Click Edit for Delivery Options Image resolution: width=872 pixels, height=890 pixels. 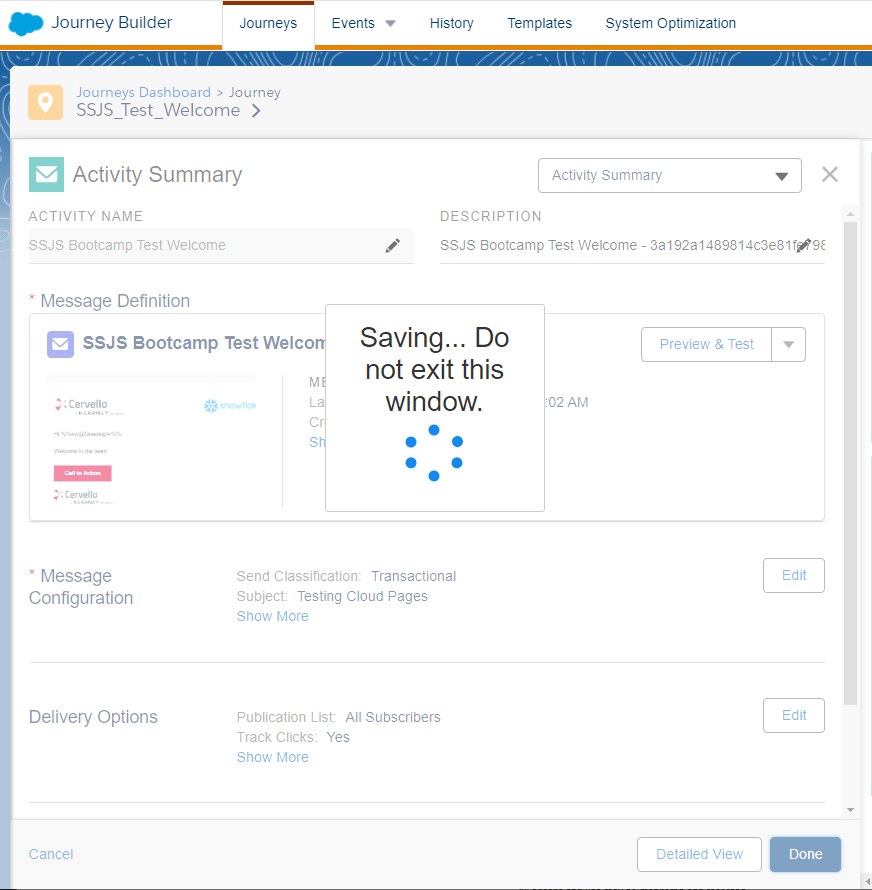(x=793, y=716)
